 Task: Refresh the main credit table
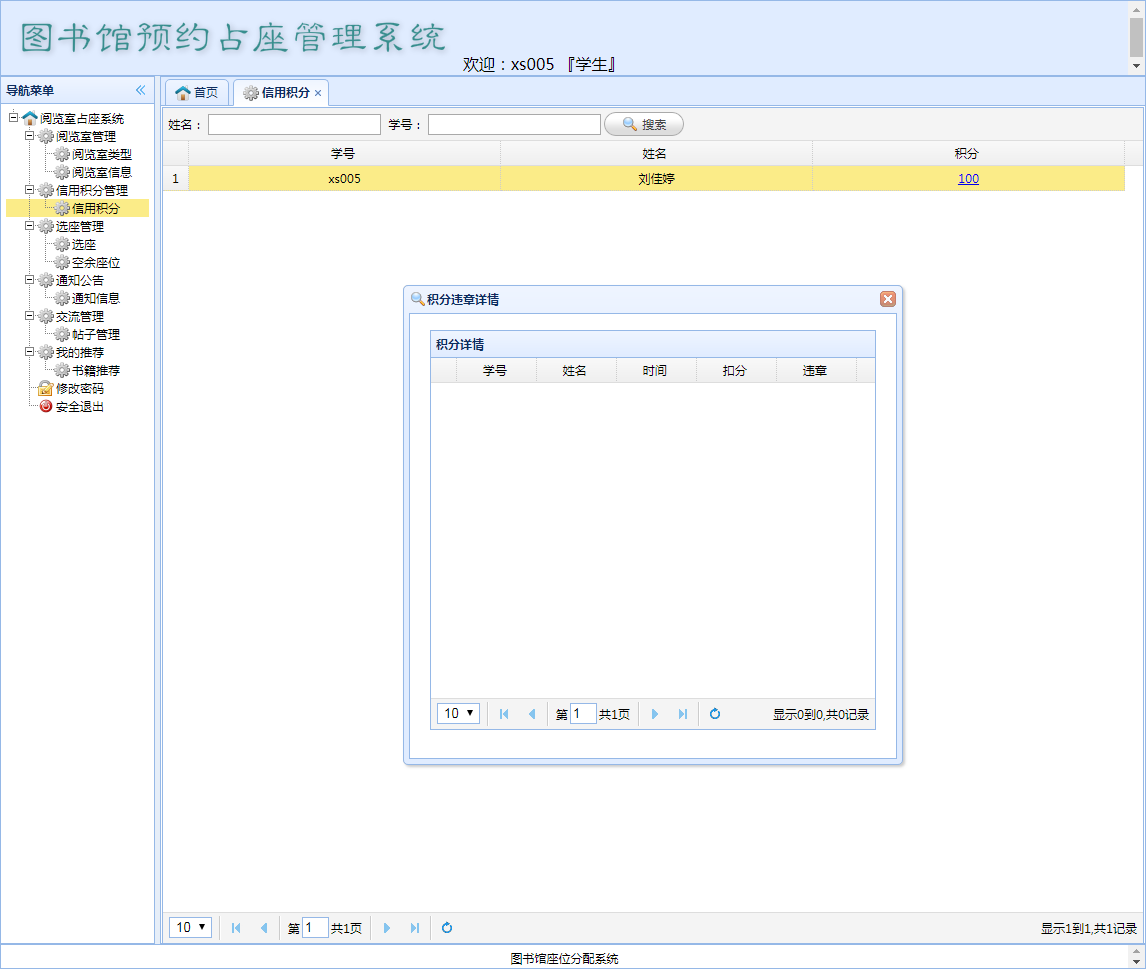447,928
